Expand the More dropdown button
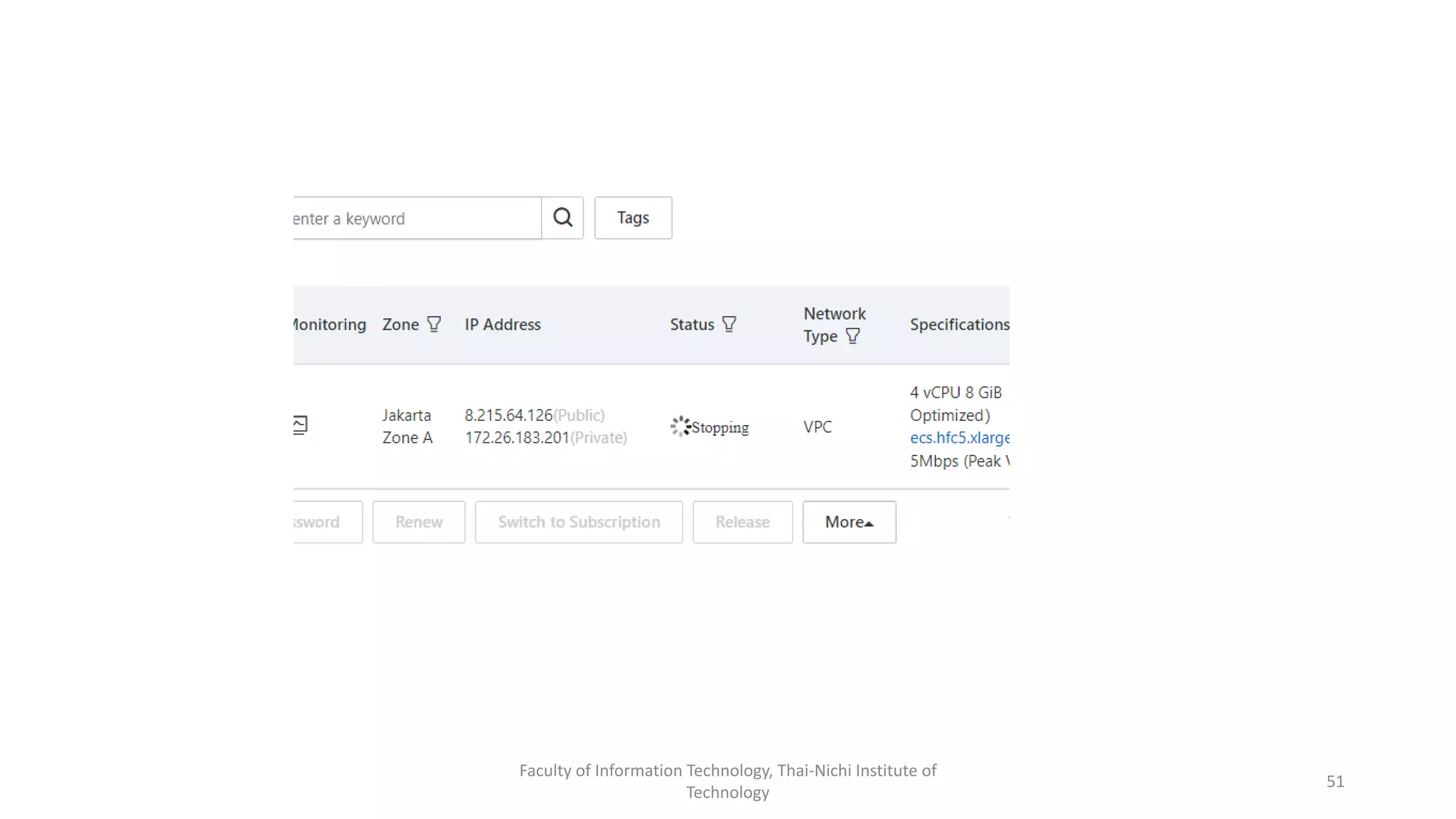Image resolution: width=1456 pixels, height=819 pixels. pos(849,522)
